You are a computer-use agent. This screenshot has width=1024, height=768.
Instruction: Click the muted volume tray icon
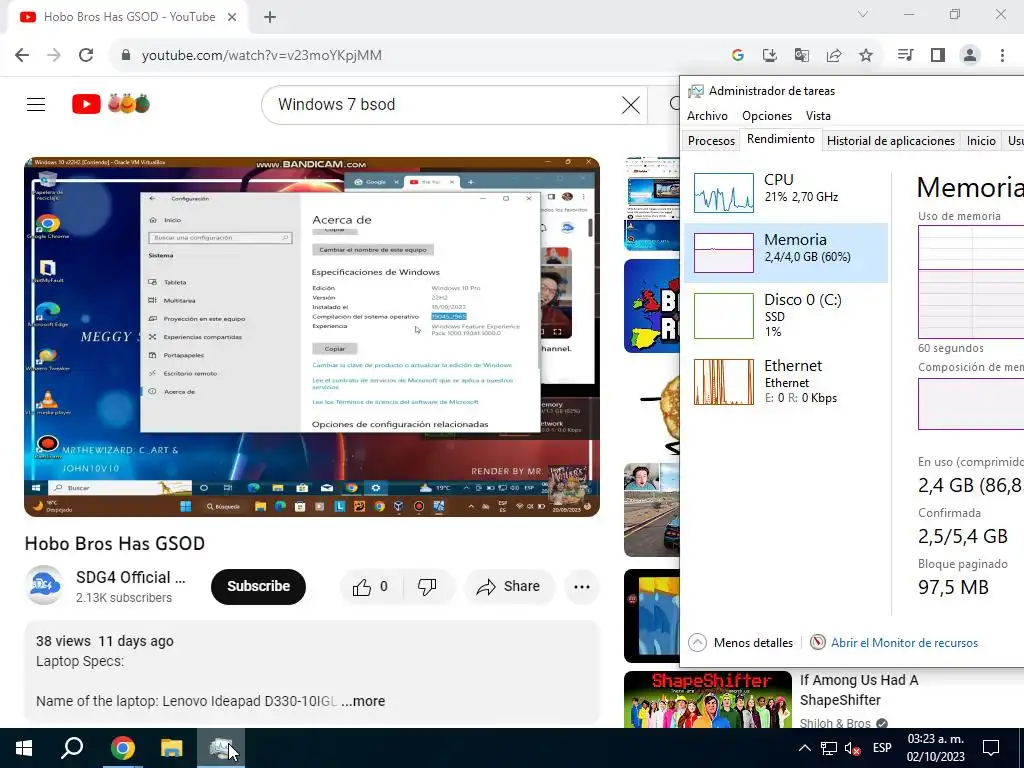click(852, 748)
